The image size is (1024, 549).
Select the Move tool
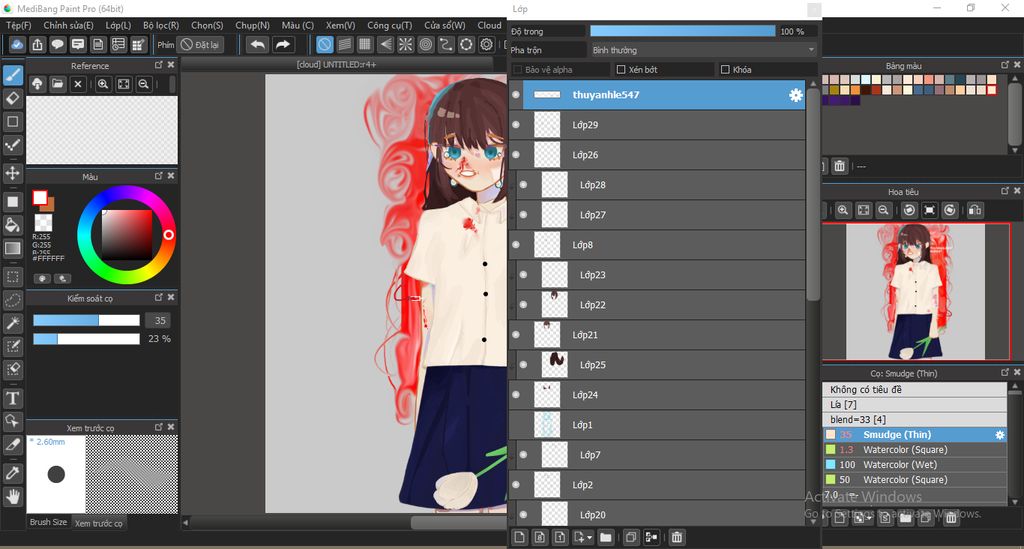point(13,174)
